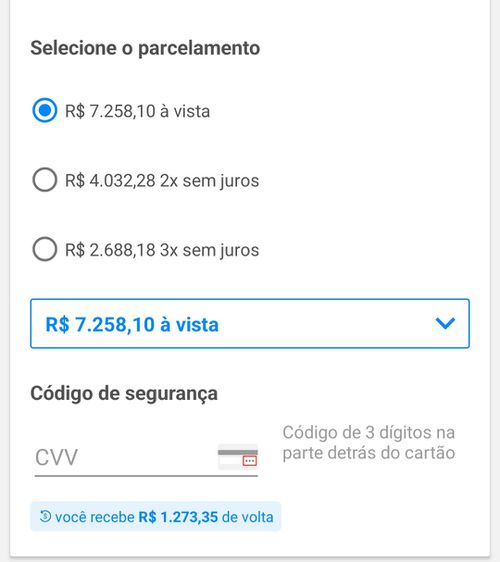
Task: Click the gray stripe on card icon
Action: 238,452
